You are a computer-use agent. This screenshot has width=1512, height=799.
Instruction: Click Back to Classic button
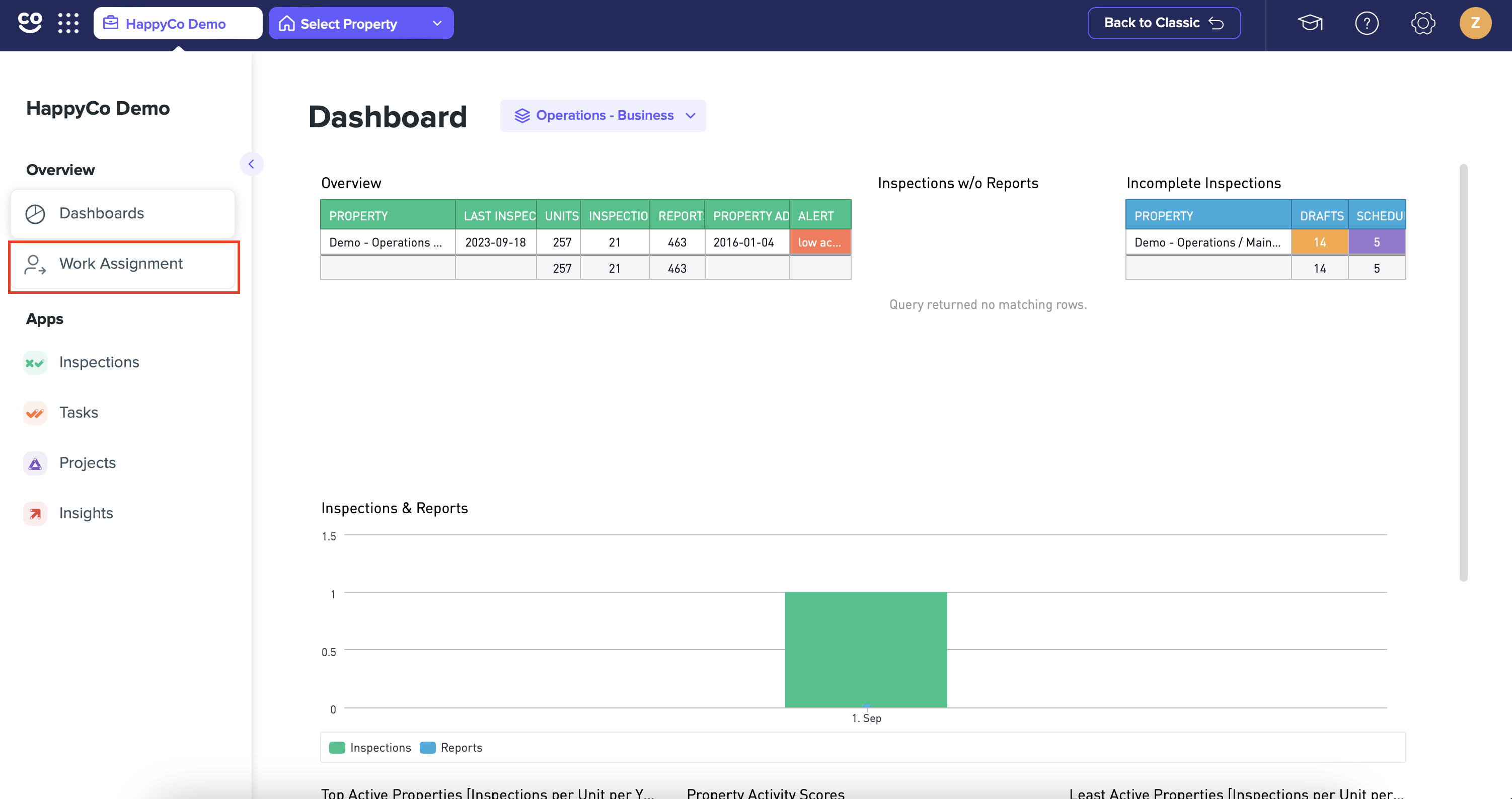[x=1164, y=23]
